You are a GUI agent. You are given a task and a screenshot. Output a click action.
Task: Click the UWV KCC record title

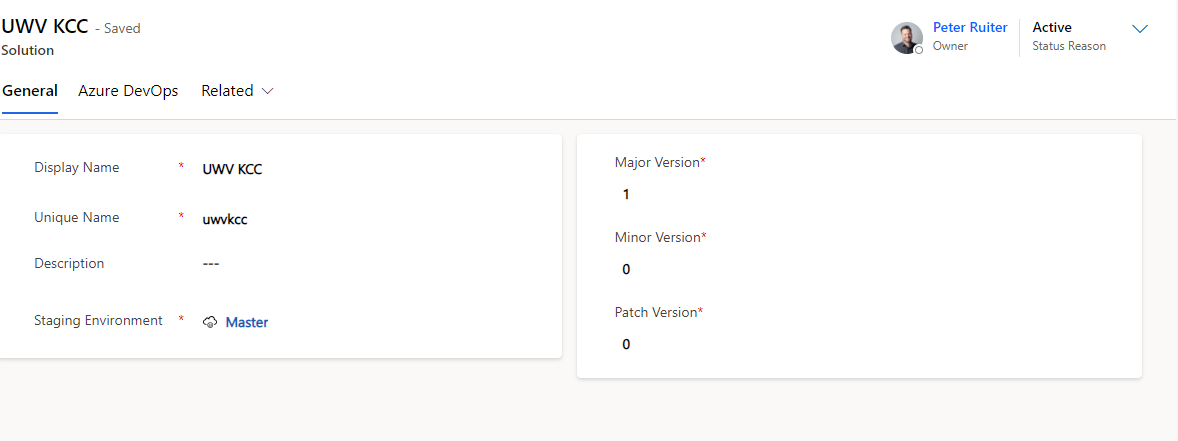tap(45, 26)
